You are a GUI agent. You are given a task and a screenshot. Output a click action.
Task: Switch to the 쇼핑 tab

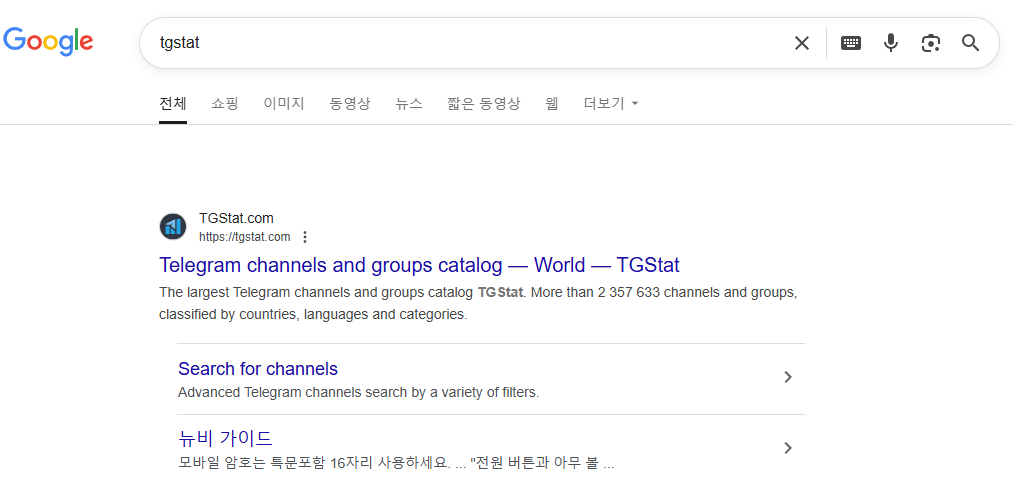pyautogui.click(x=225, y=103)
